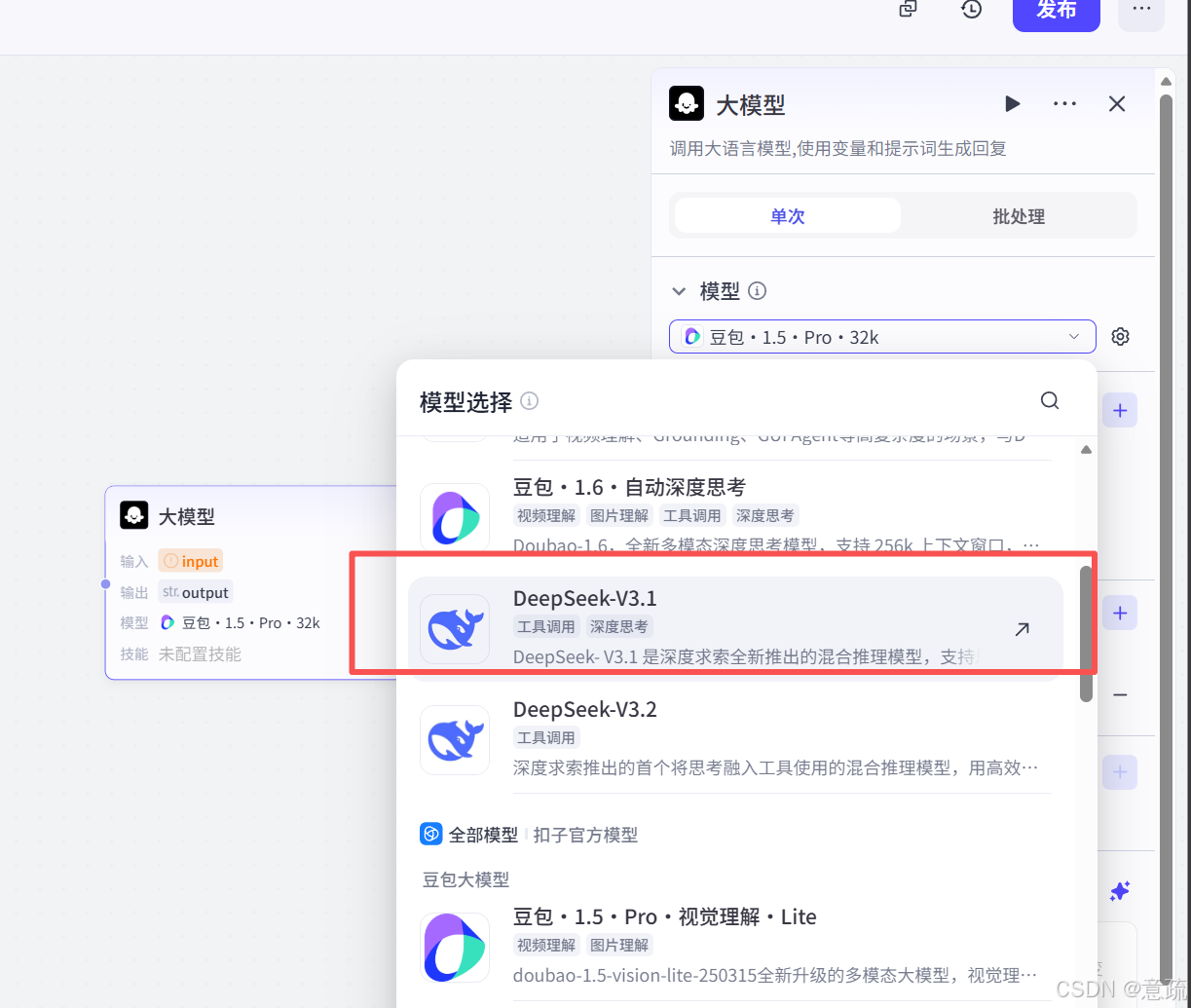
Task: Switch to the 扣子官方模型 filter tab
Action: coord(585,835)
